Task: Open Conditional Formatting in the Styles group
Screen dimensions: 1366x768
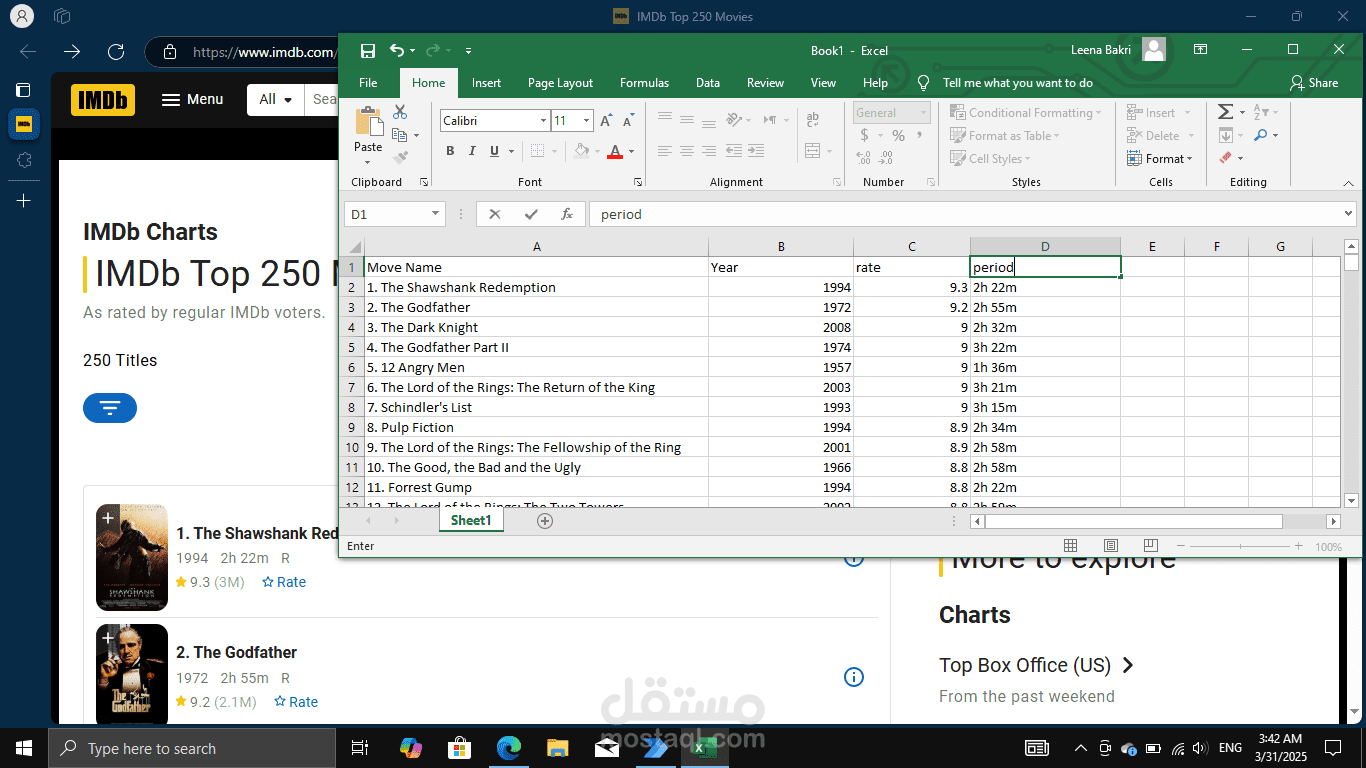Action: 1027,112
